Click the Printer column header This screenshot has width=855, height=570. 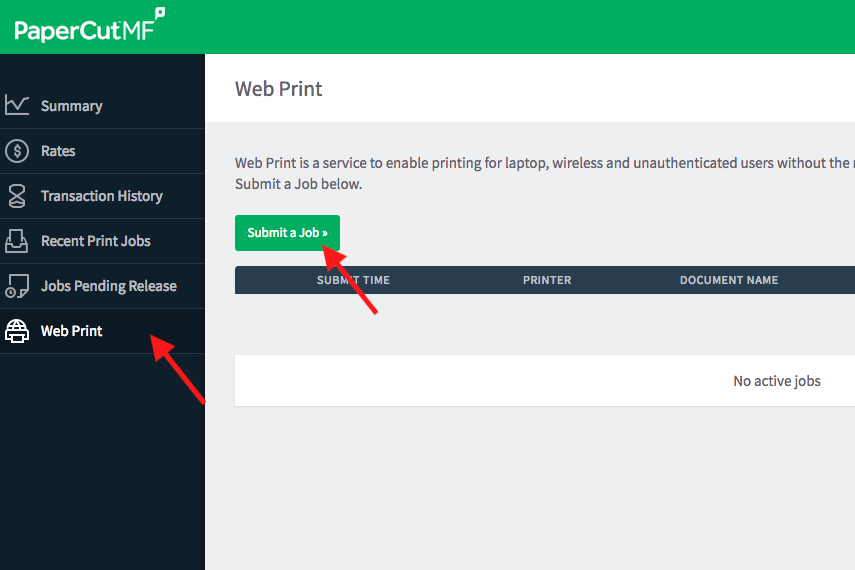click(547, 280)
